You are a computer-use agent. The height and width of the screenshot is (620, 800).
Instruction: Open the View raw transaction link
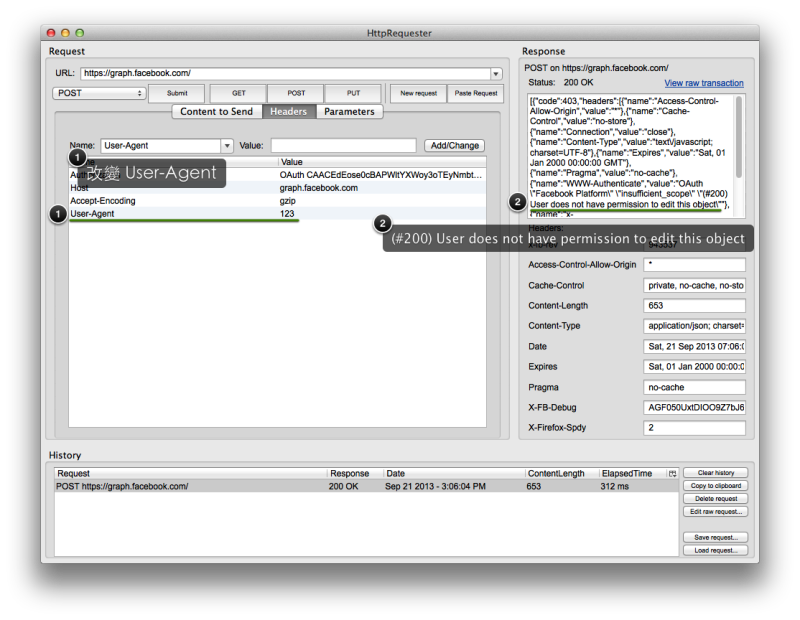704,83
